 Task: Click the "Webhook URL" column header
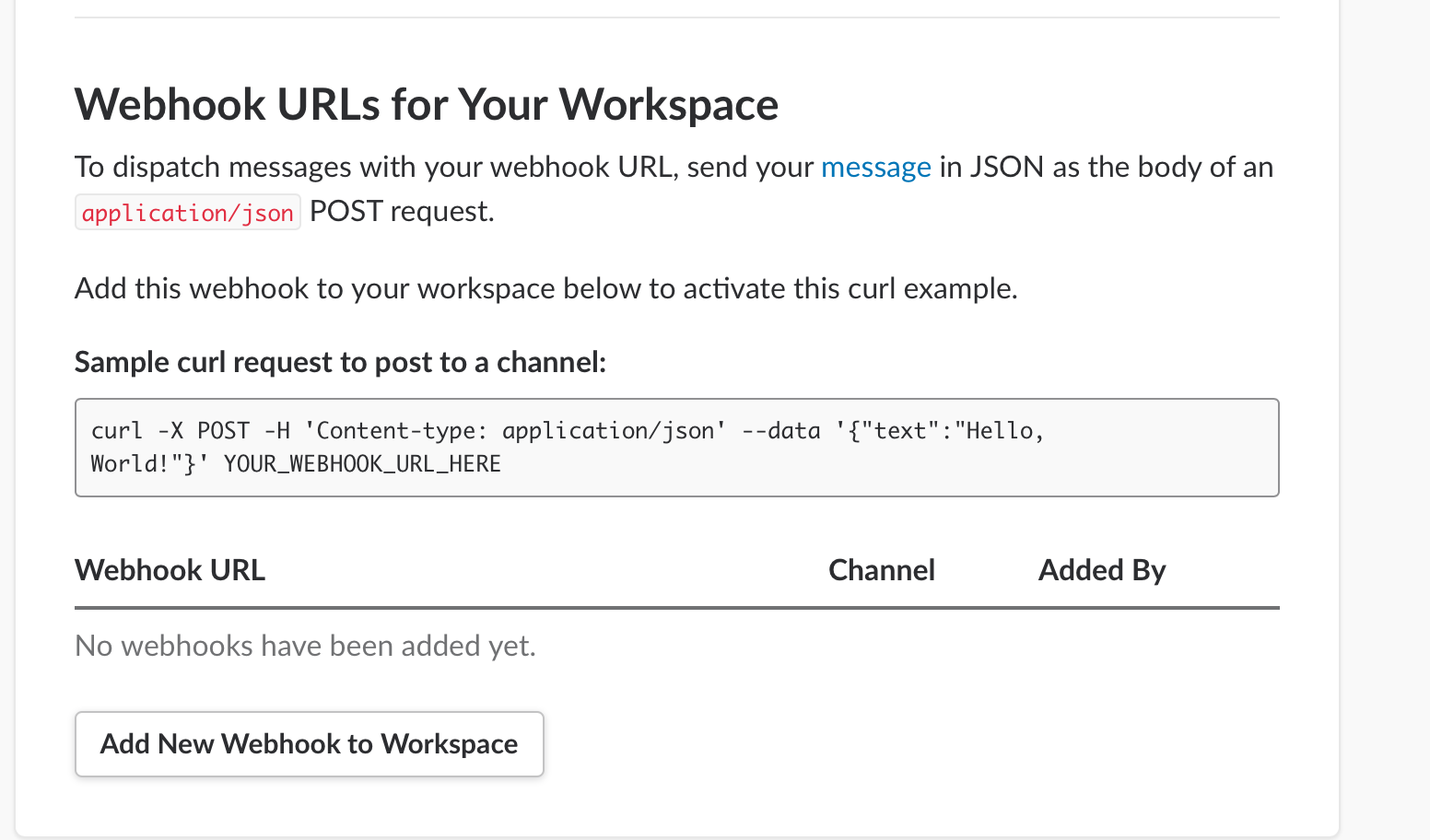pos(170,570)
